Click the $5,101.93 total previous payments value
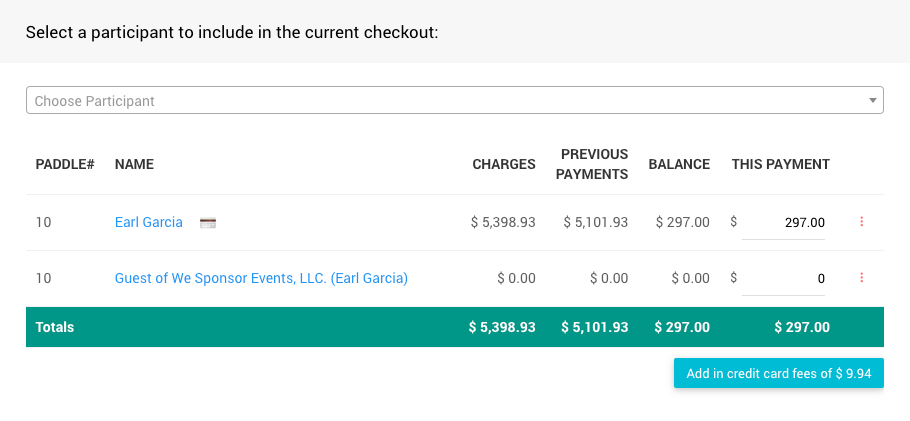This screenshot has height=421, width=910. click(x=594, y=327)
